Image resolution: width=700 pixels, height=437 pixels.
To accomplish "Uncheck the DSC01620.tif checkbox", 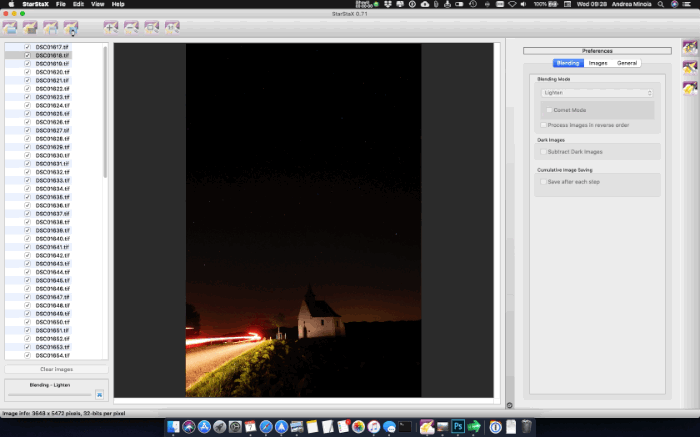I will coord(27,72).
